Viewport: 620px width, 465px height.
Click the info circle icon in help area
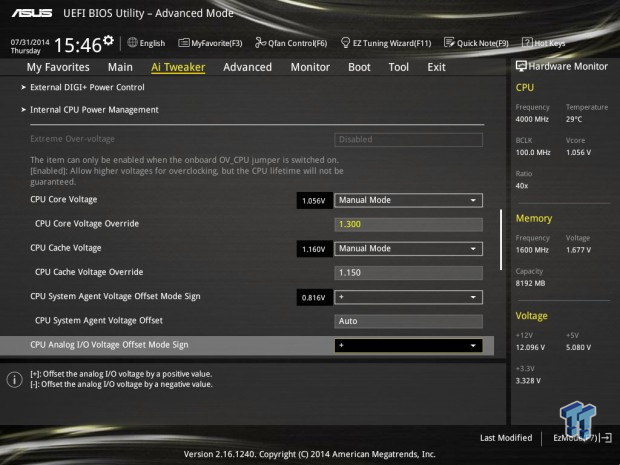click(15, 380)
